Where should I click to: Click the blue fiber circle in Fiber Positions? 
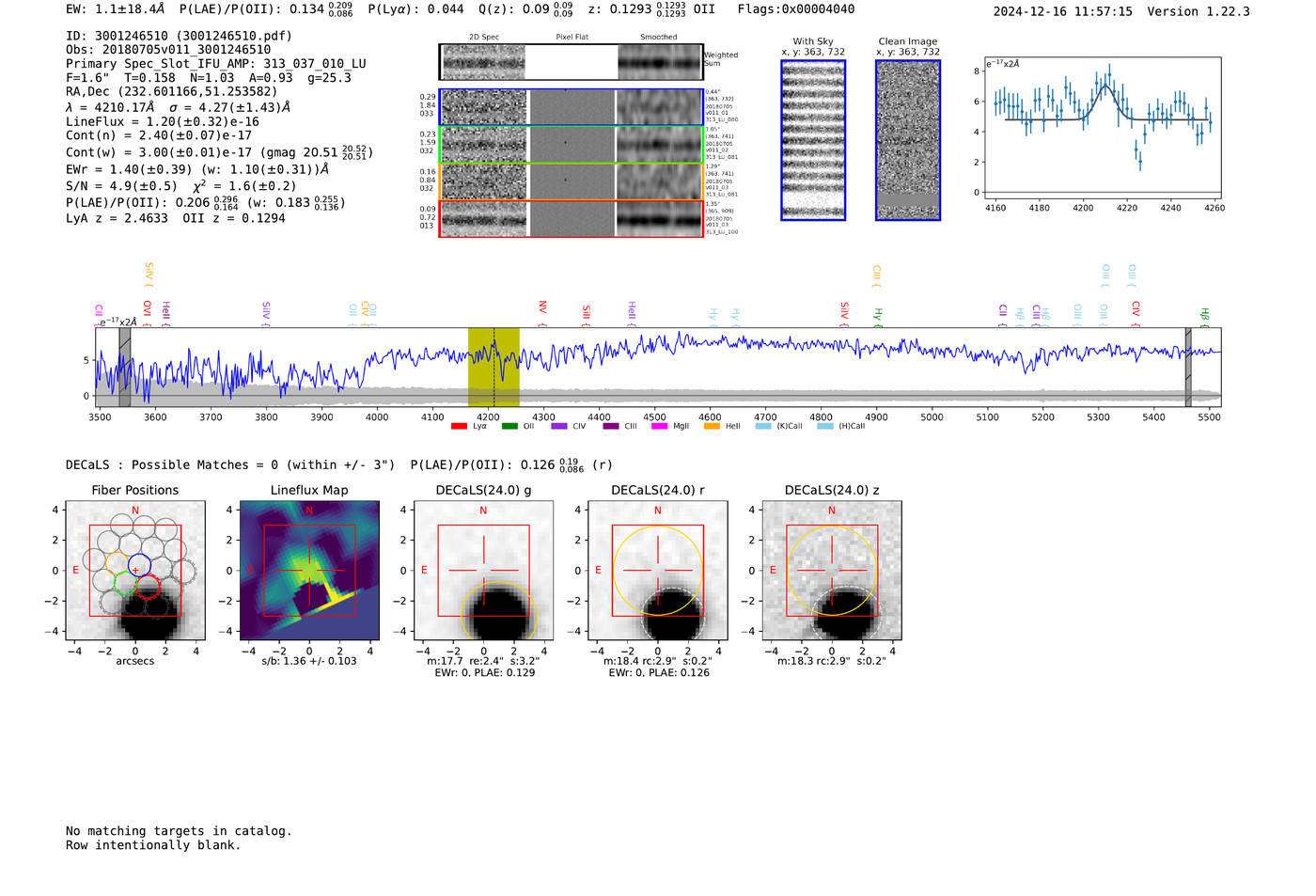[x=139, y=565]
